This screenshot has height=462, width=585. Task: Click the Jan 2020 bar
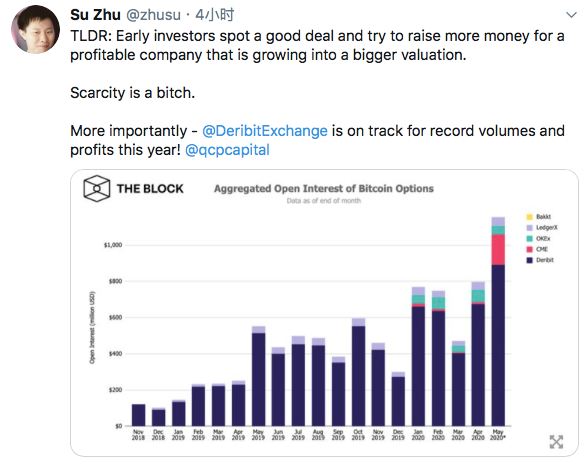tap(418, 356)
